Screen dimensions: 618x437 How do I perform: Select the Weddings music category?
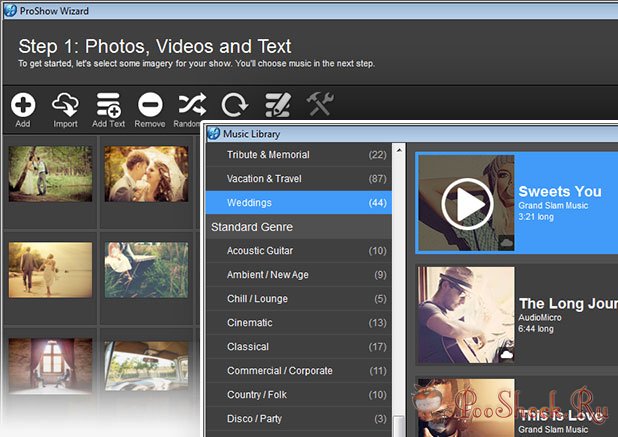[x=299, y=203]
